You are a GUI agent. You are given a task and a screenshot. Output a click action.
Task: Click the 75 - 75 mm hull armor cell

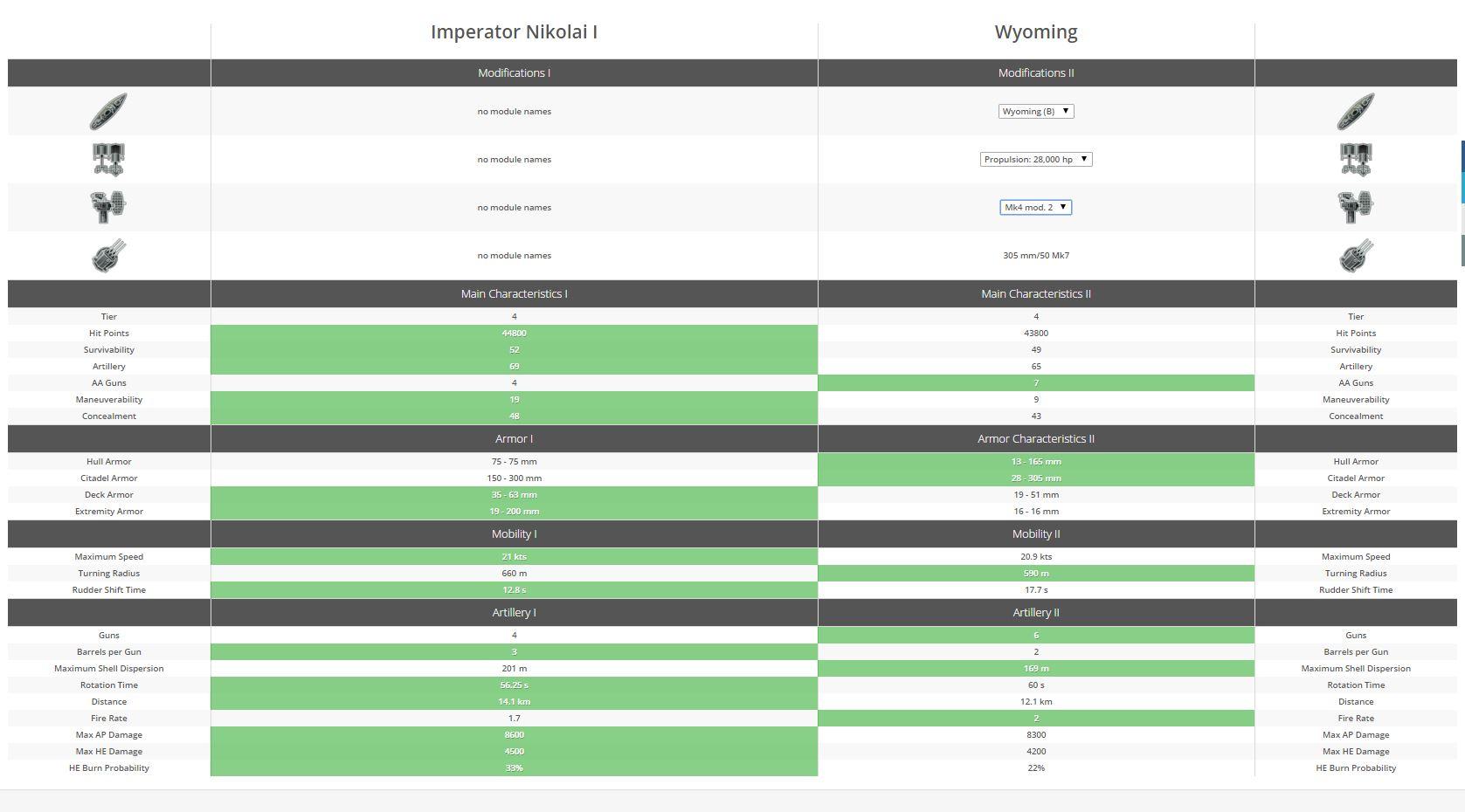[514, 461]
